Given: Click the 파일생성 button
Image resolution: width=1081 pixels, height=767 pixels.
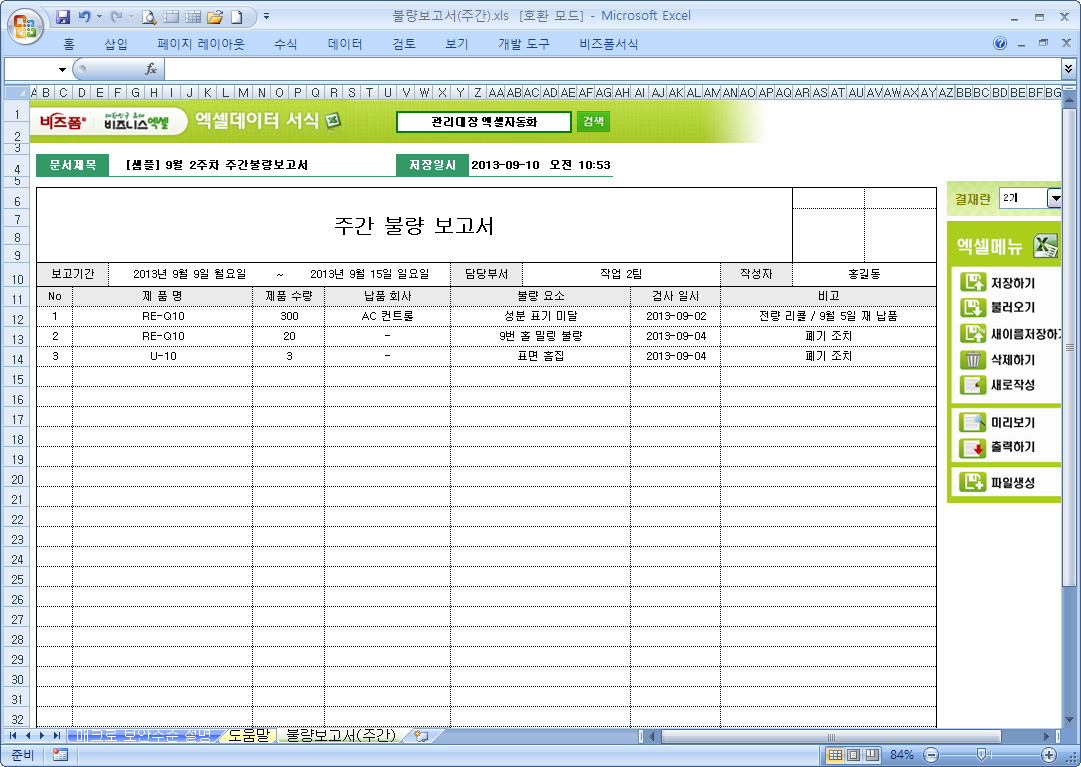Looking at the screenshot, I should point(998,482).
